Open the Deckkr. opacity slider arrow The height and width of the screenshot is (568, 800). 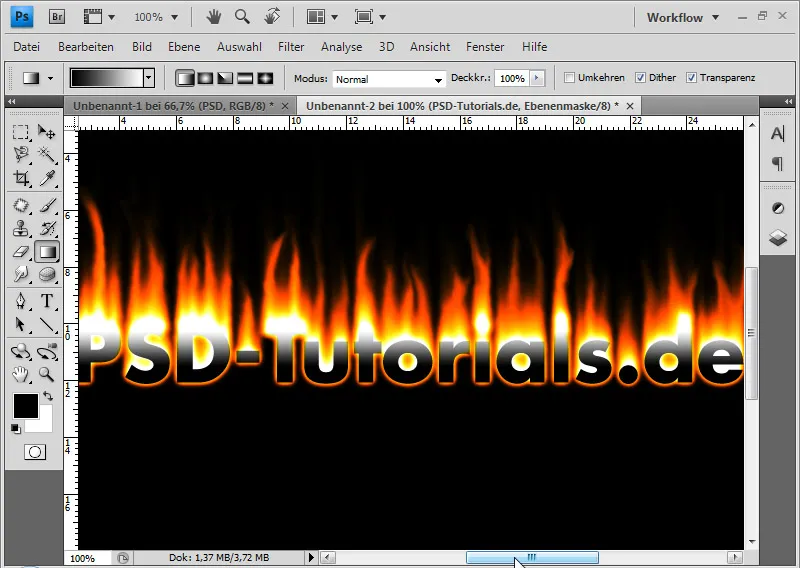point(536,78)
